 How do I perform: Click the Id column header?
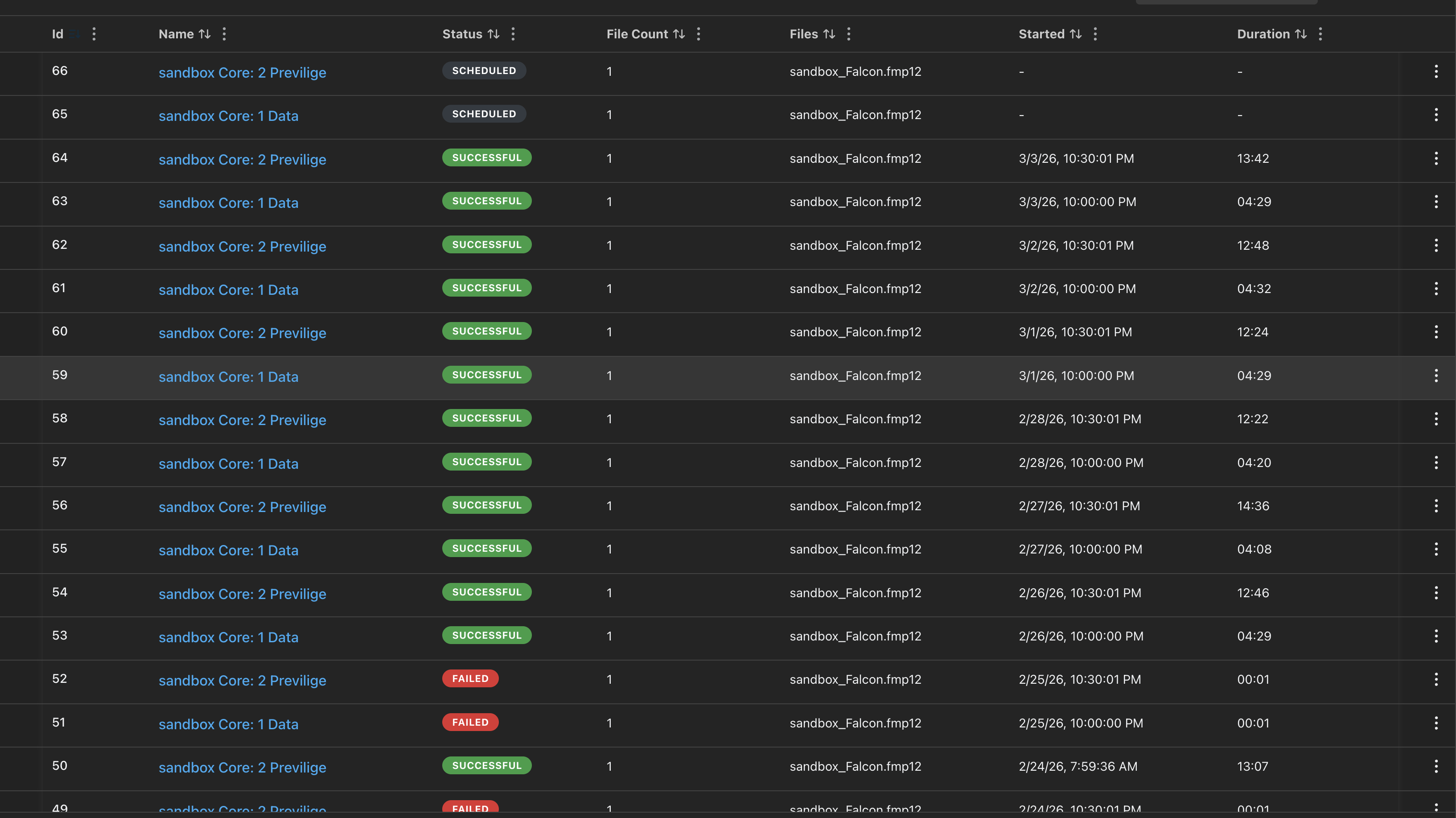point(58,34)
